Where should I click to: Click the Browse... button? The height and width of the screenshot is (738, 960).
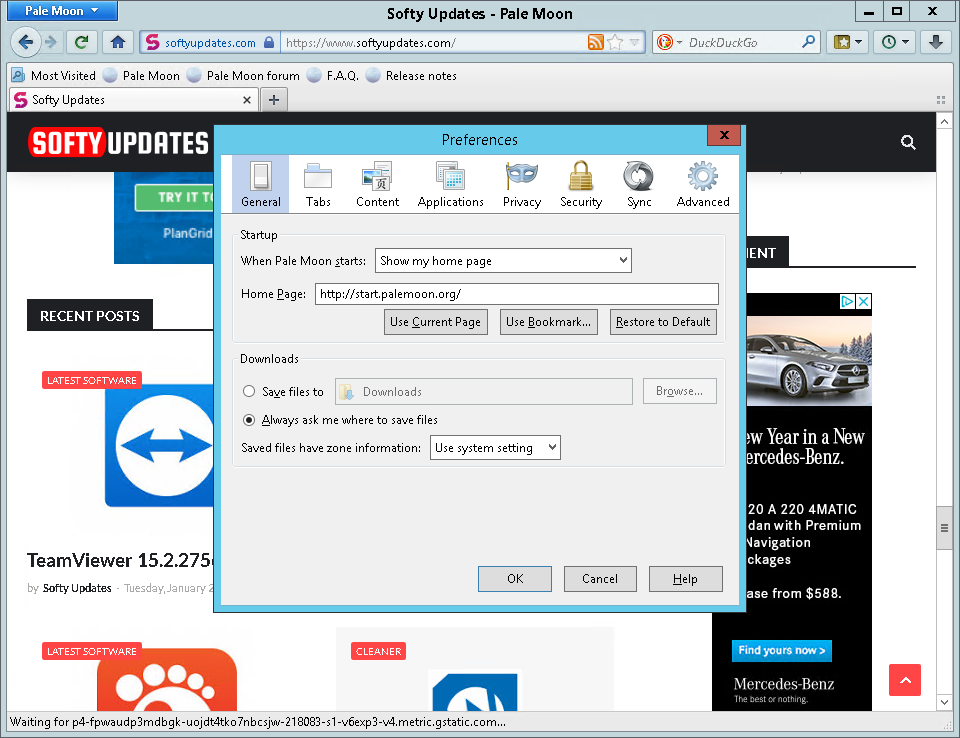(x=679, y=391)
